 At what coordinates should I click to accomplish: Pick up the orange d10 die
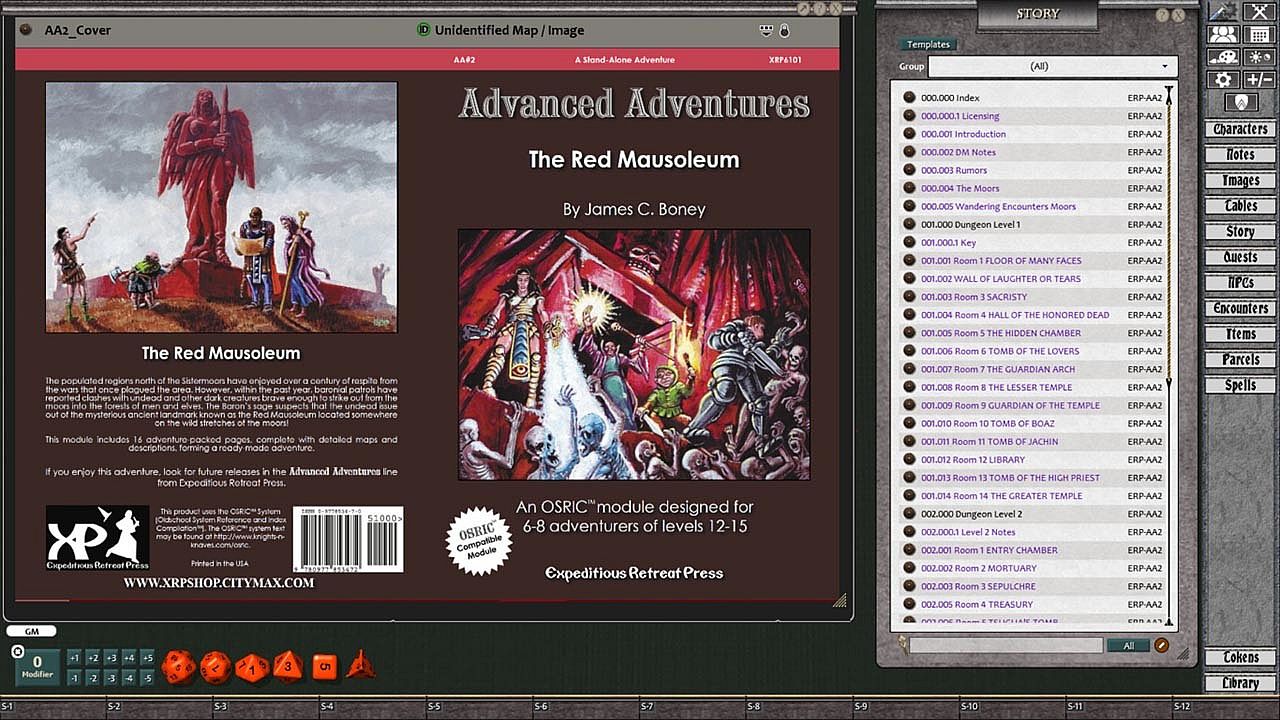tap(252, 667)
